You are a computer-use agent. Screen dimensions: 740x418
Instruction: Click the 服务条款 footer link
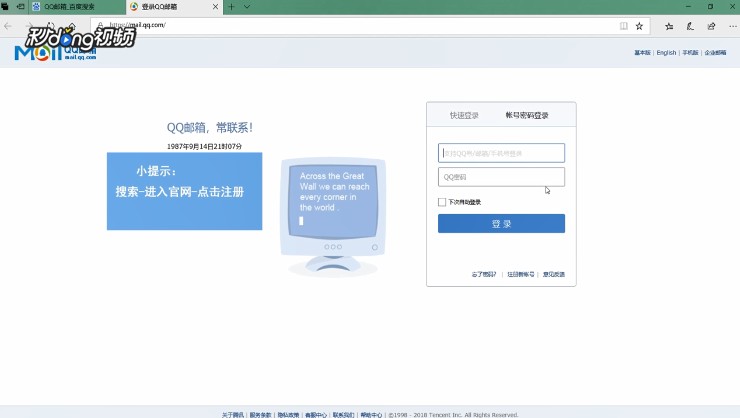click(x=261, y=415)
